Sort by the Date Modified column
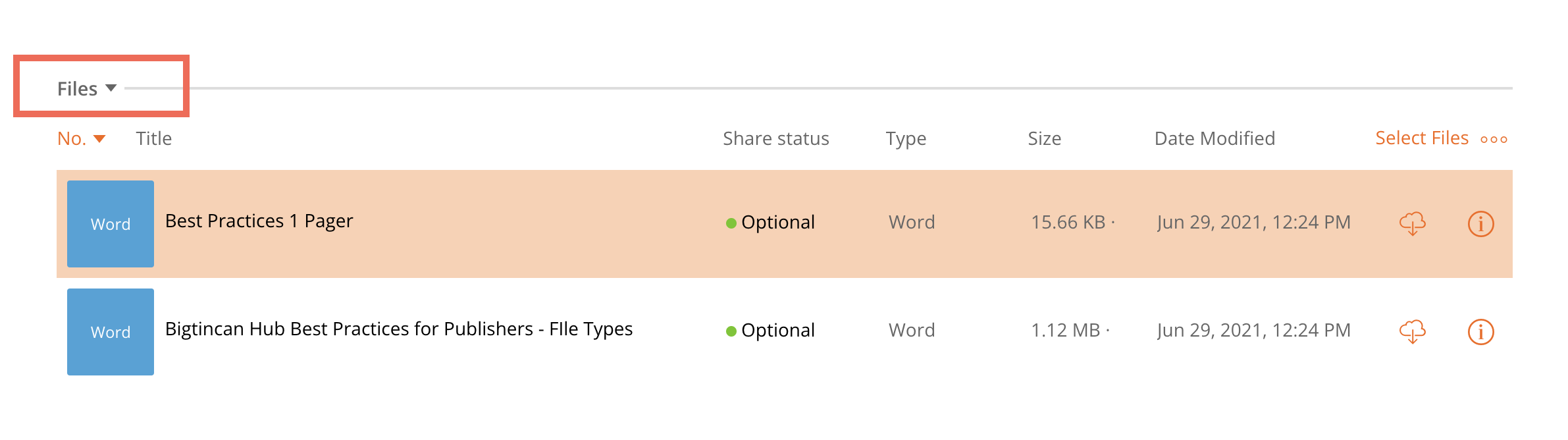Image resolution: width=1568 pixels, height=440 pixels. point(1215,138)
